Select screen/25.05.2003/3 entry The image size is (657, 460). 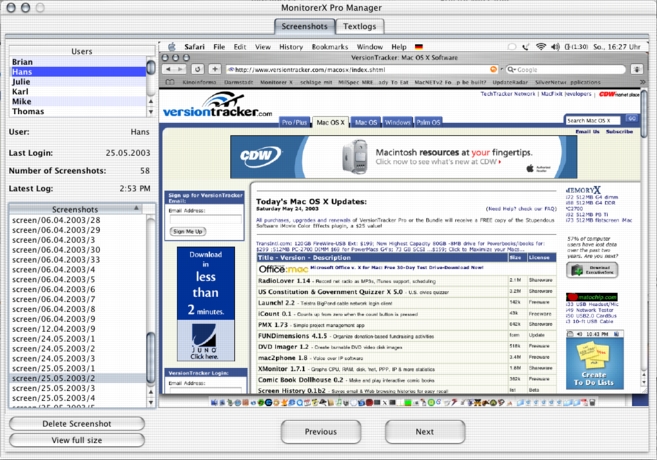[78, 388]
